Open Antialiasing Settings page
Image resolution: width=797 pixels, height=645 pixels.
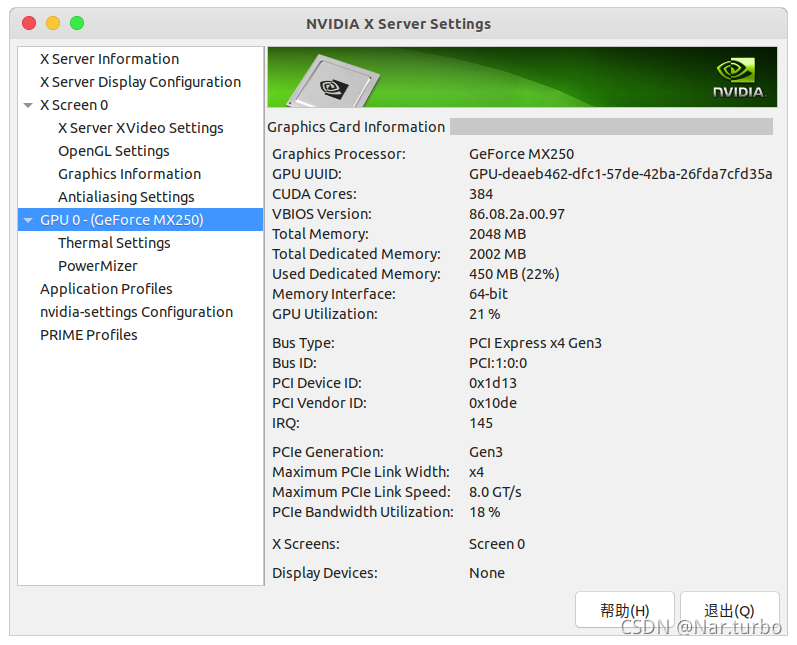[126, 197]
